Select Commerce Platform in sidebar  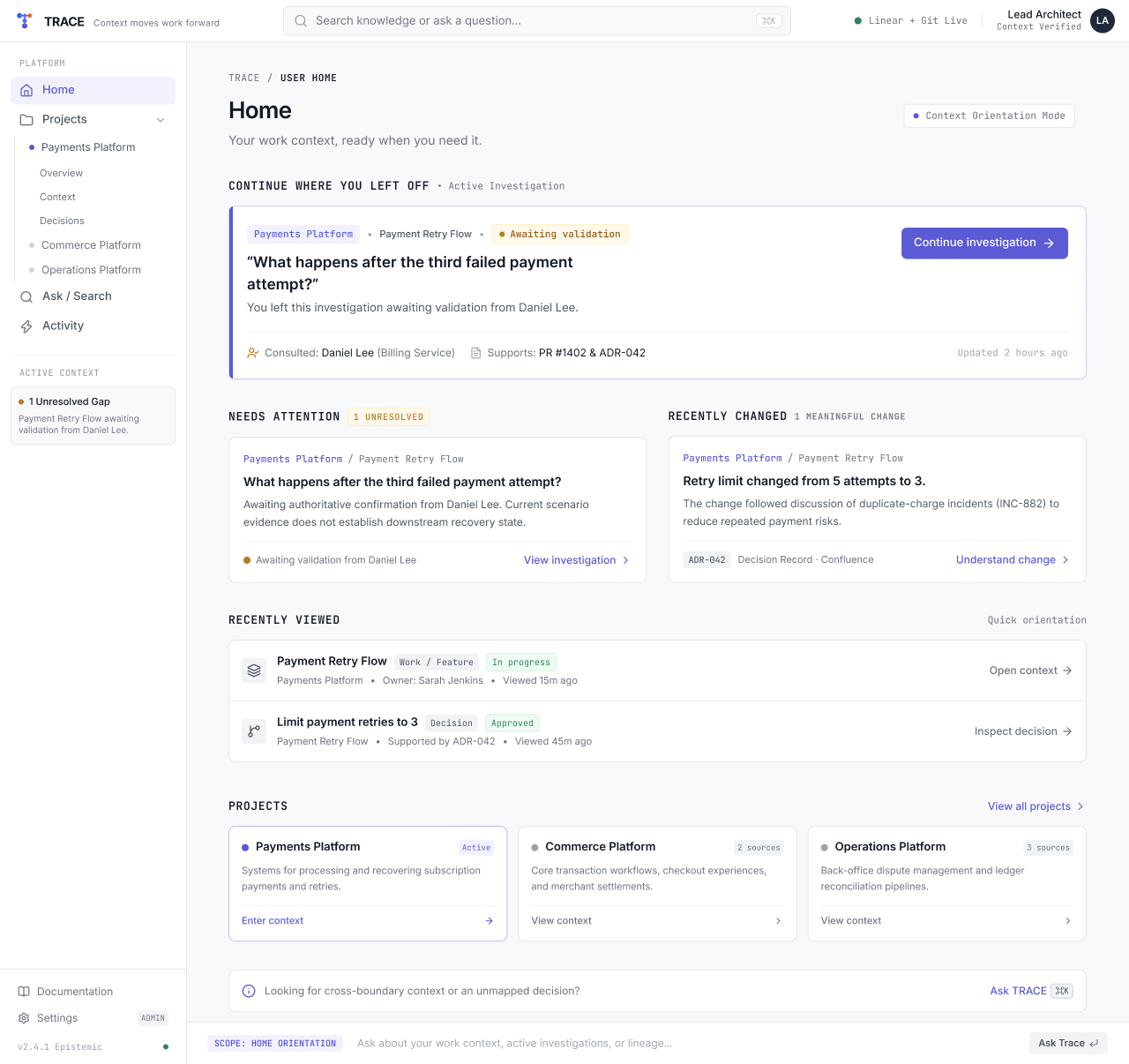(91, 245)
